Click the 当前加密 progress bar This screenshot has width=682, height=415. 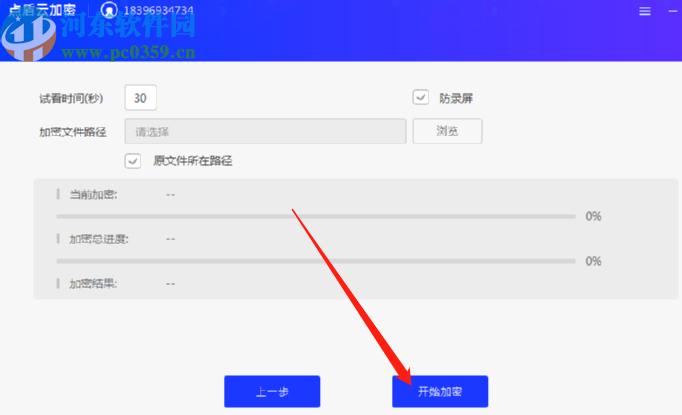[x=316, y=216]
